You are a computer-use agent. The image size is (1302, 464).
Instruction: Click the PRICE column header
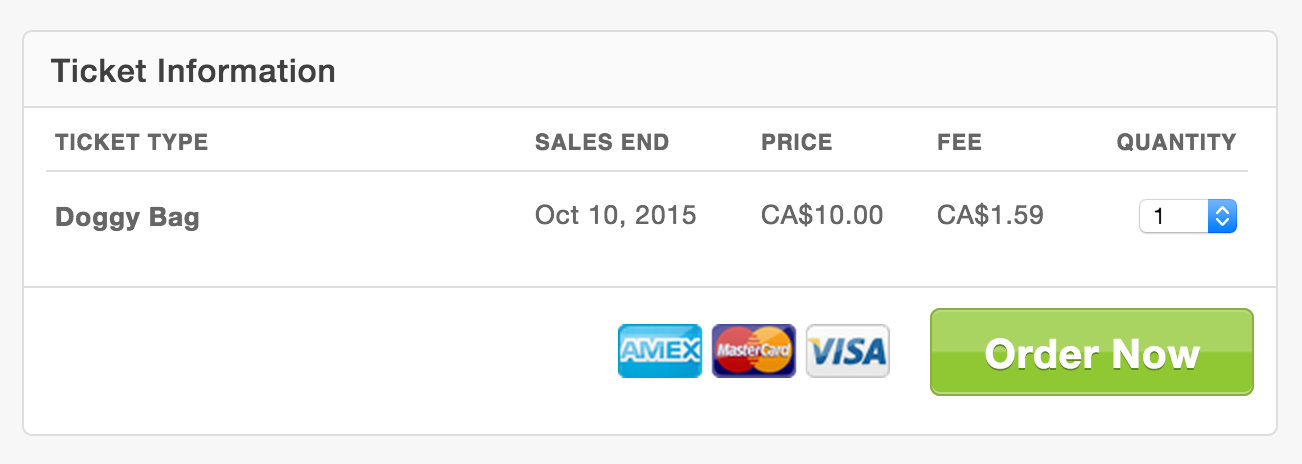797,142
